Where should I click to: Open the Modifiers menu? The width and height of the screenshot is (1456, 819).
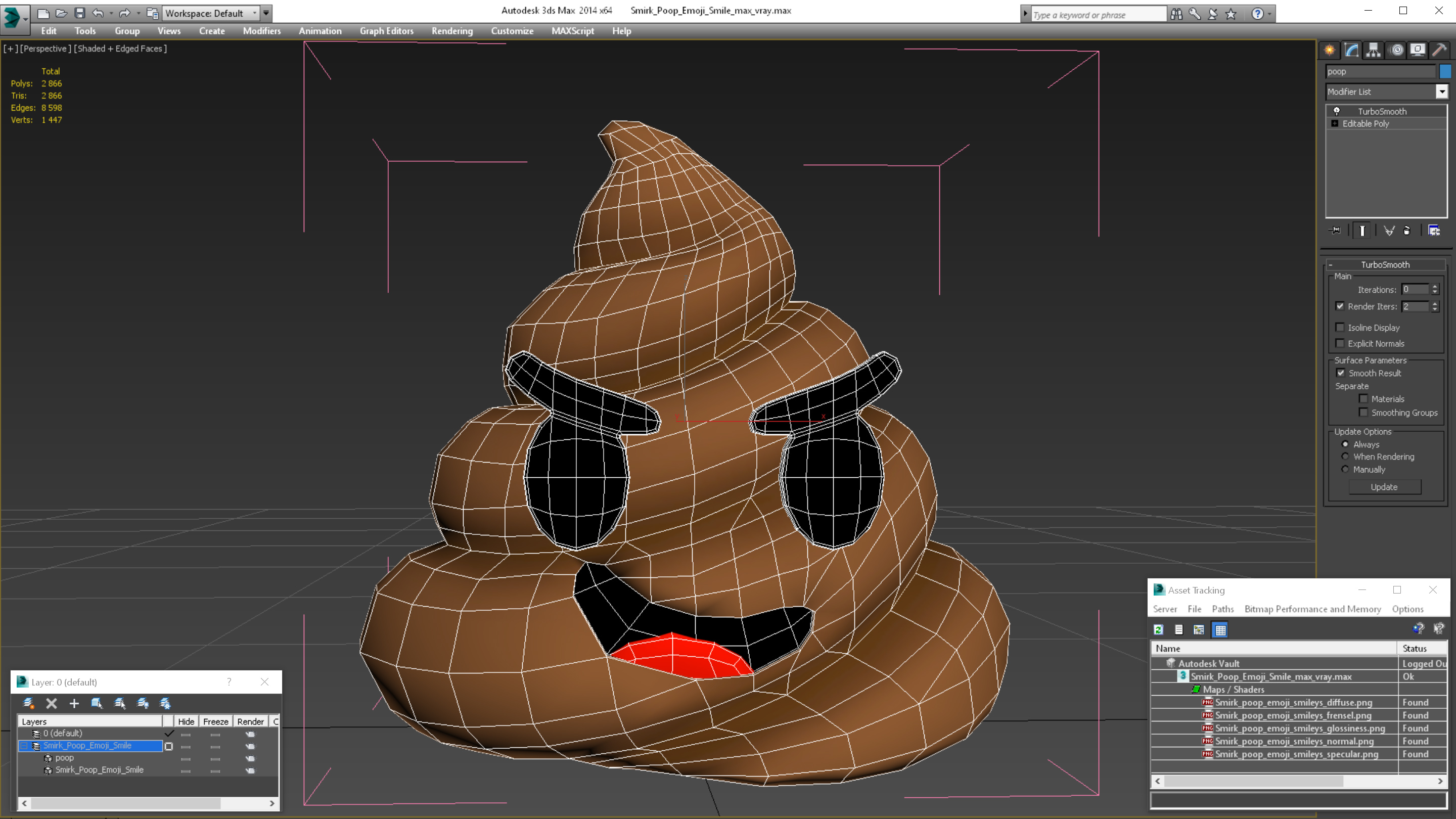[x=262, y=31]
